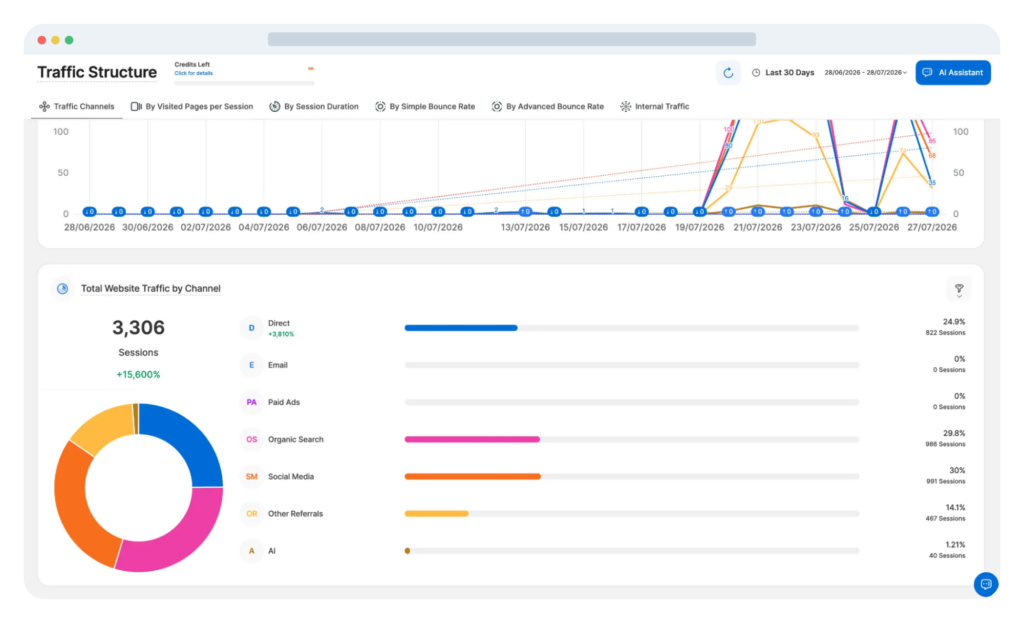Open the date range 28/06/2026 - 28/07/2026 dropdown
The height and width of the screenshot is (623, 1024).
[x=865, y=72]
